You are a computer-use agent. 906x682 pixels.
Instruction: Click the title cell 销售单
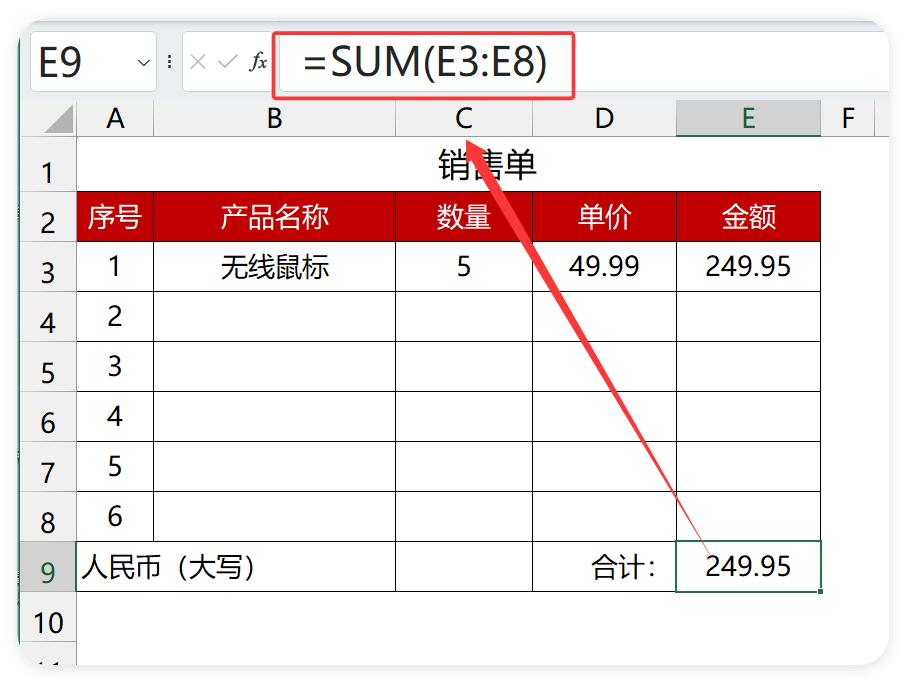448,165
